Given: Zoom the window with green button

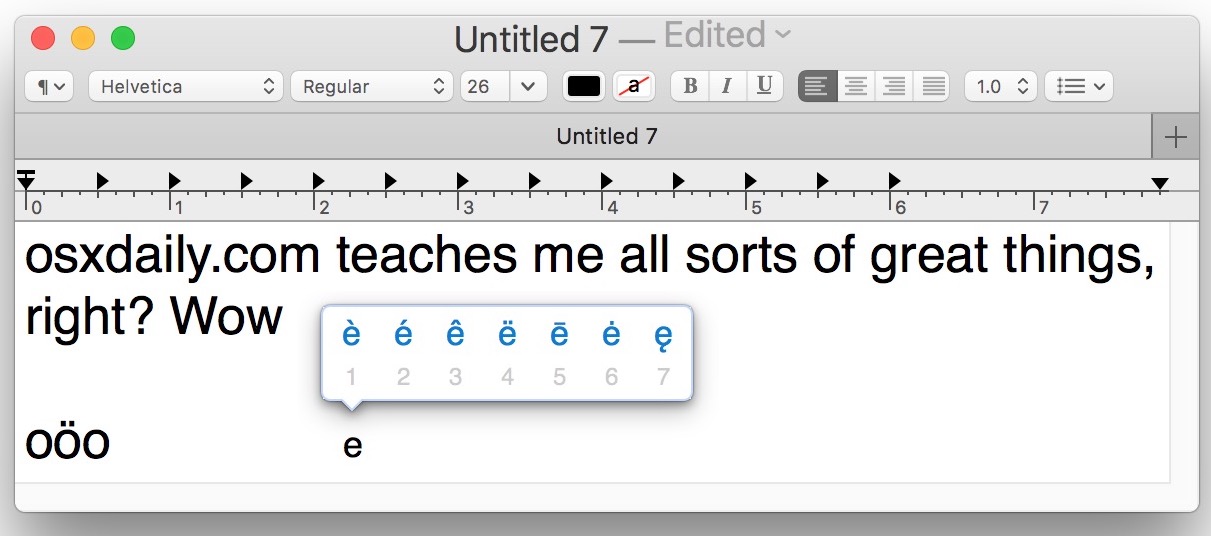Looking at the screenshot, I should pos(123,39).
